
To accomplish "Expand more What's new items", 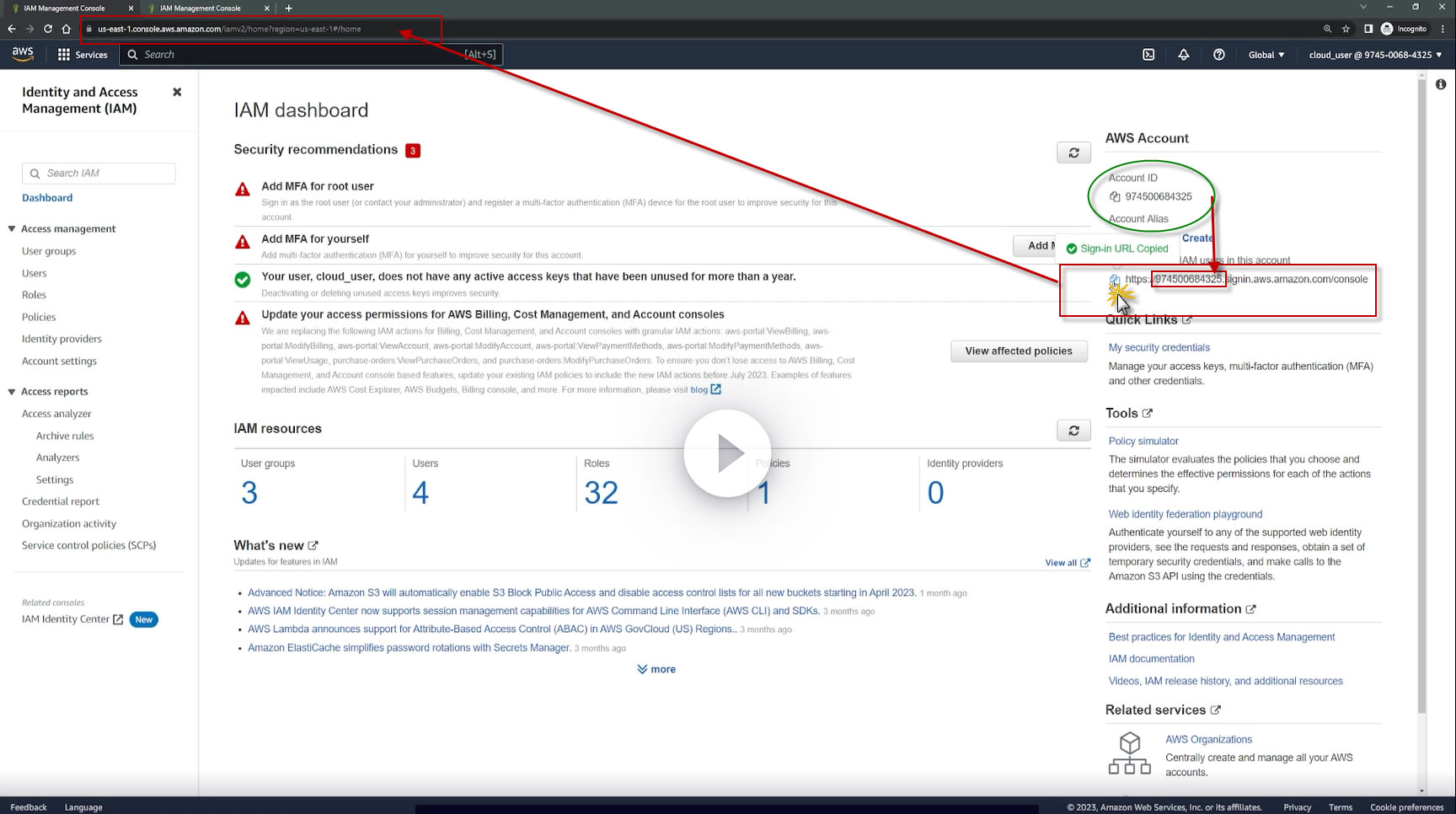I will pyautogui.click(x=656, y=669).
